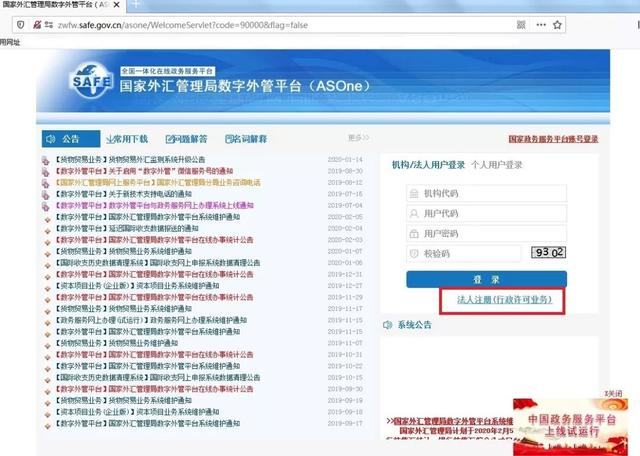Open site permissions icon in address bar
The width and height of the screenshot is (640, 456).
(x=49, y=25)
